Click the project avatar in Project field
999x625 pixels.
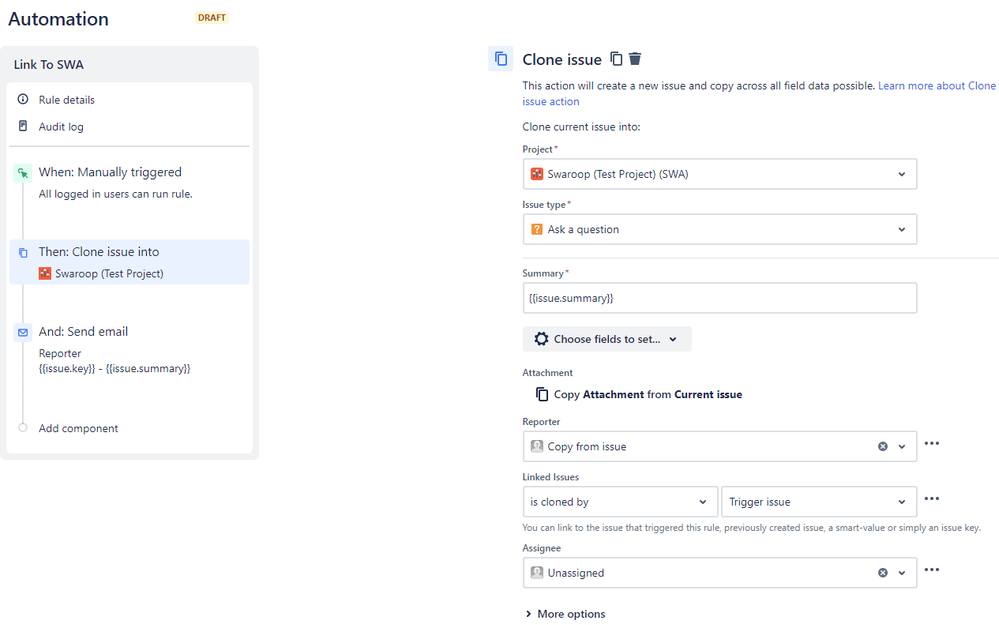click(537, 174)
